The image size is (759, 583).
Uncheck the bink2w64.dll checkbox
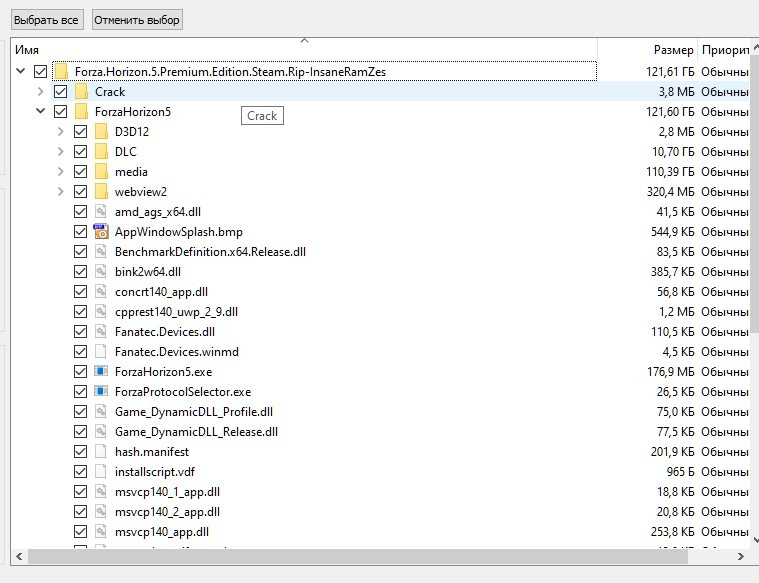pyautogui.click(x=81, y=272)
